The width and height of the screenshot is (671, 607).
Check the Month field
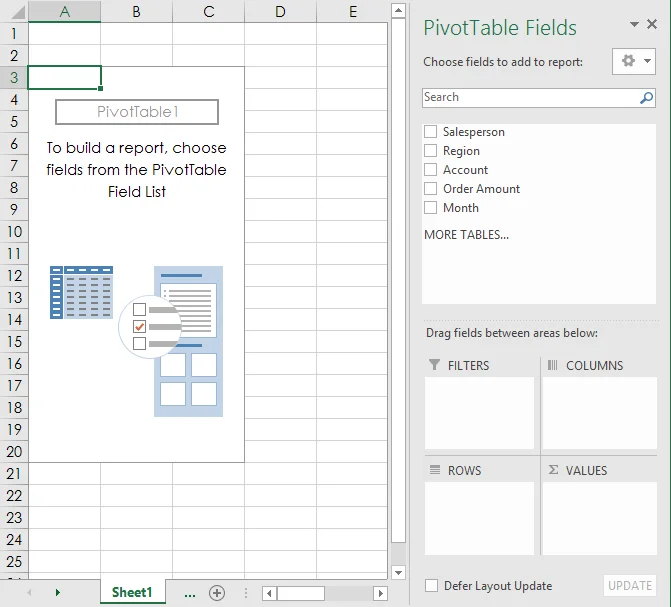click(431, 208)
